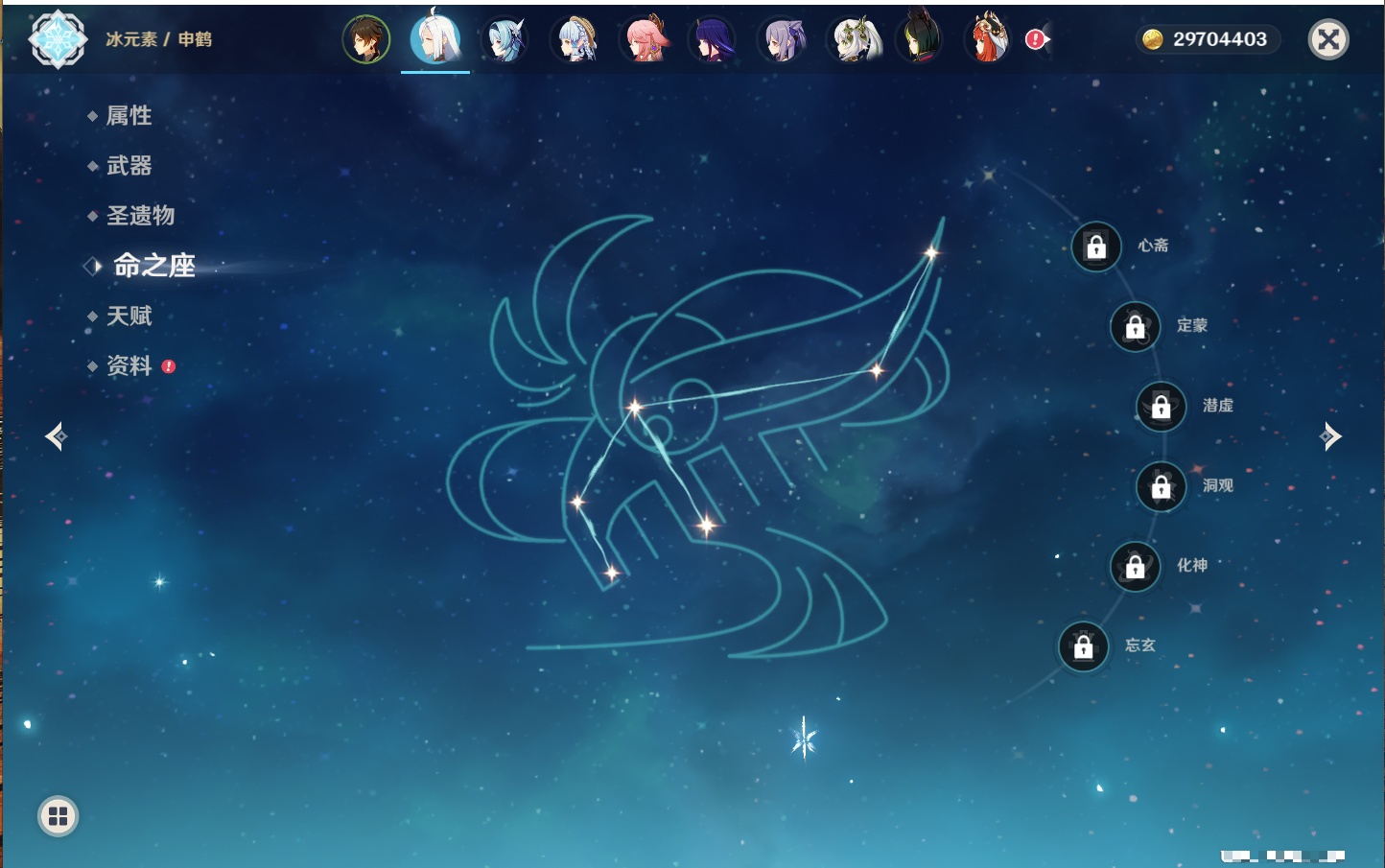Select the brown-haired character portrait
Viewport: 1385px width, 868px height.
point(366,39)
